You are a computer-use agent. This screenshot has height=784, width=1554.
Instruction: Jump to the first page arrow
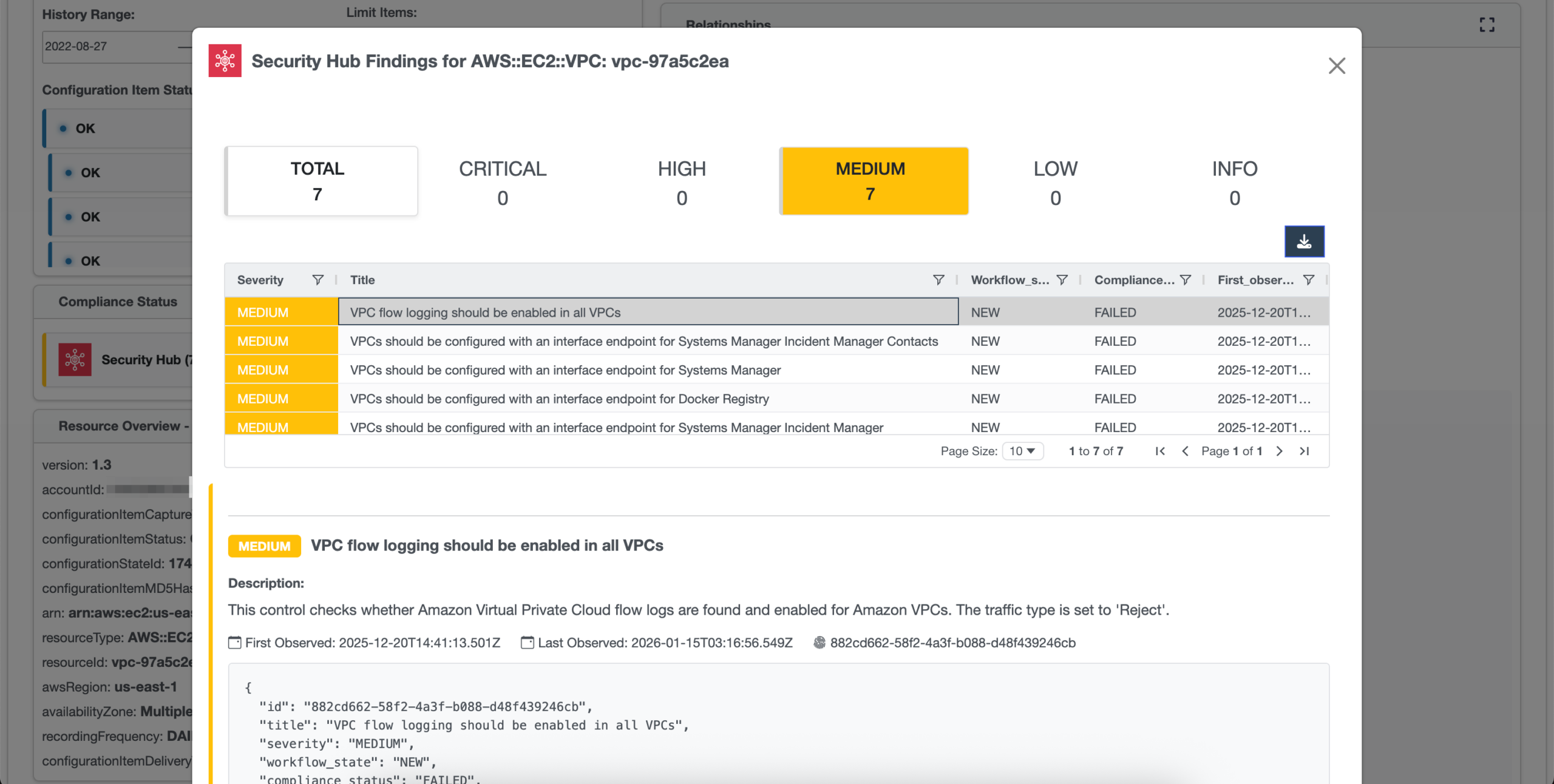1160,451
